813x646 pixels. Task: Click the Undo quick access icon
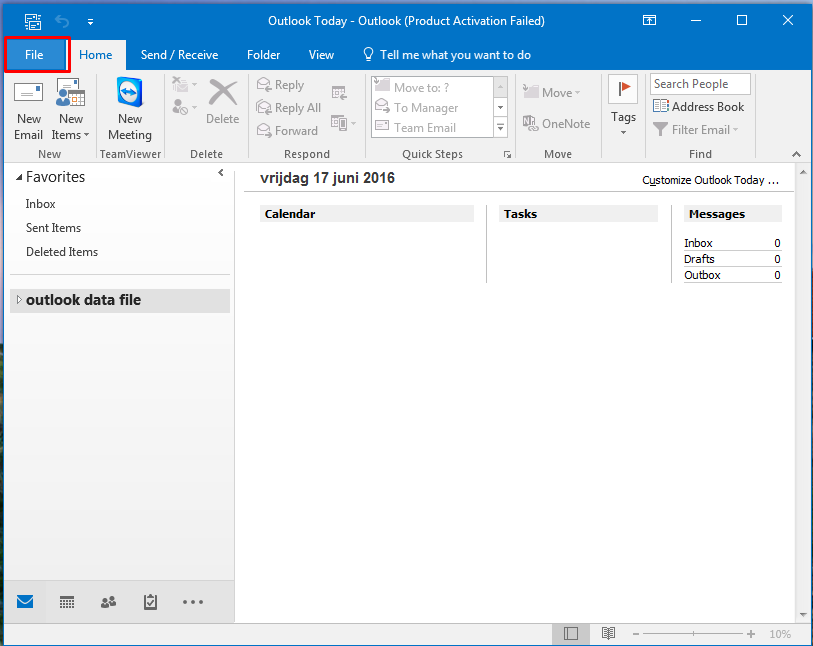pos(62,21)
